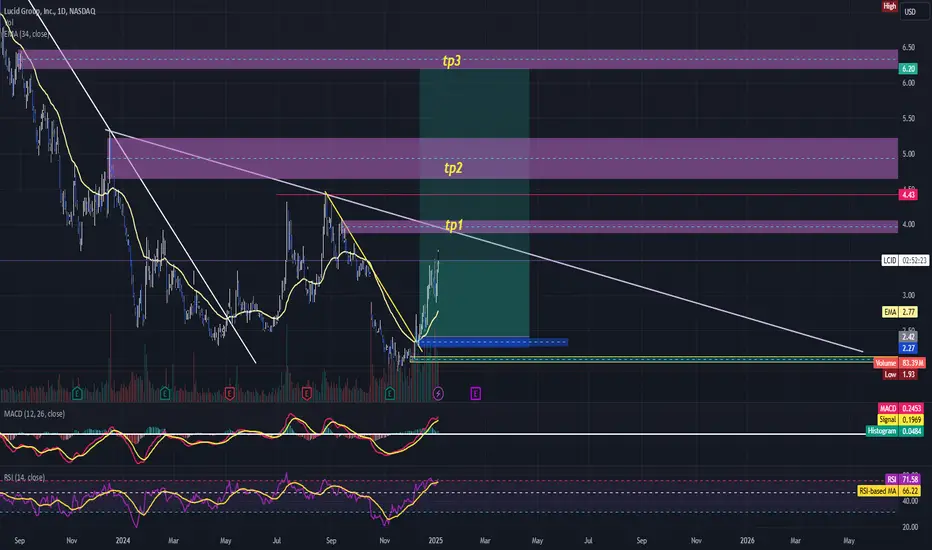Click the Low 1.93 label
Viewport: 932px width, 550px height.
pyautogui.click(x=899, y=374)
